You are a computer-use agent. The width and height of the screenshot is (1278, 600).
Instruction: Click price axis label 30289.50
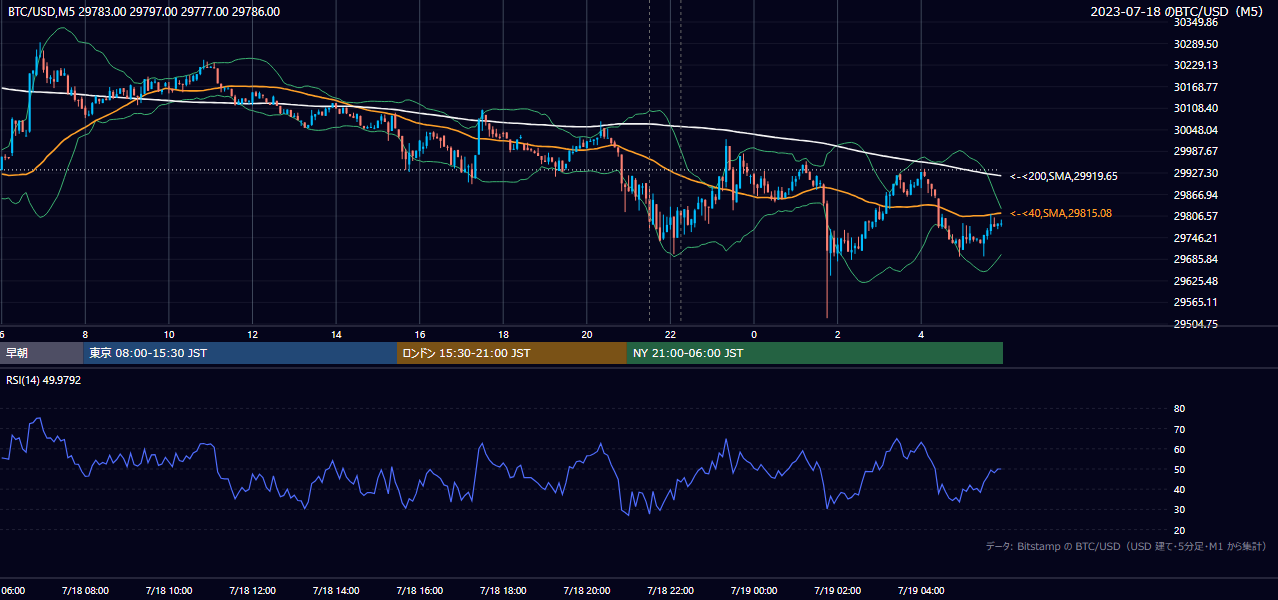[x=1196, y=44]
